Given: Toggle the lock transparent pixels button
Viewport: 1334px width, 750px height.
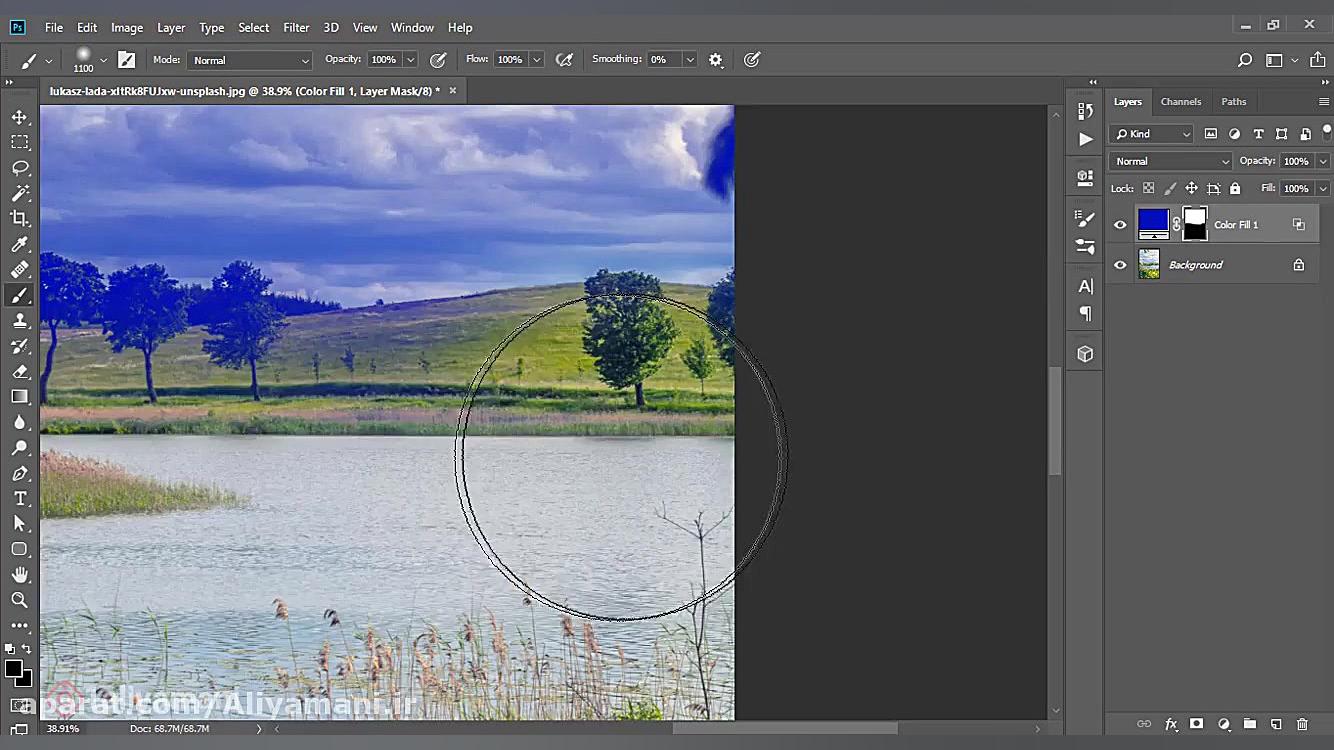Looking at the screenshot, I should click(x=1148, y=188).
